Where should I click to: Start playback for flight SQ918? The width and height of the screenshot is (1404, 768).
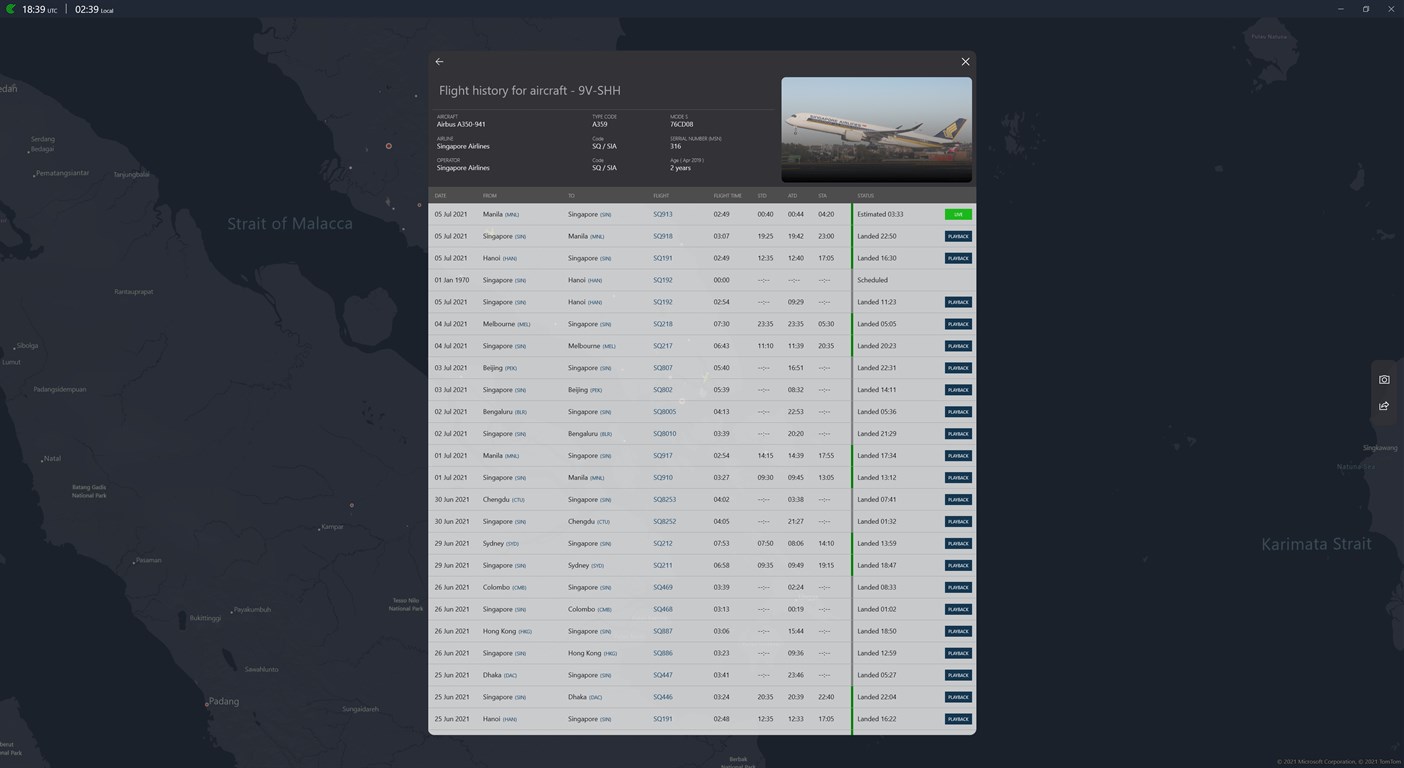[958, 236]
